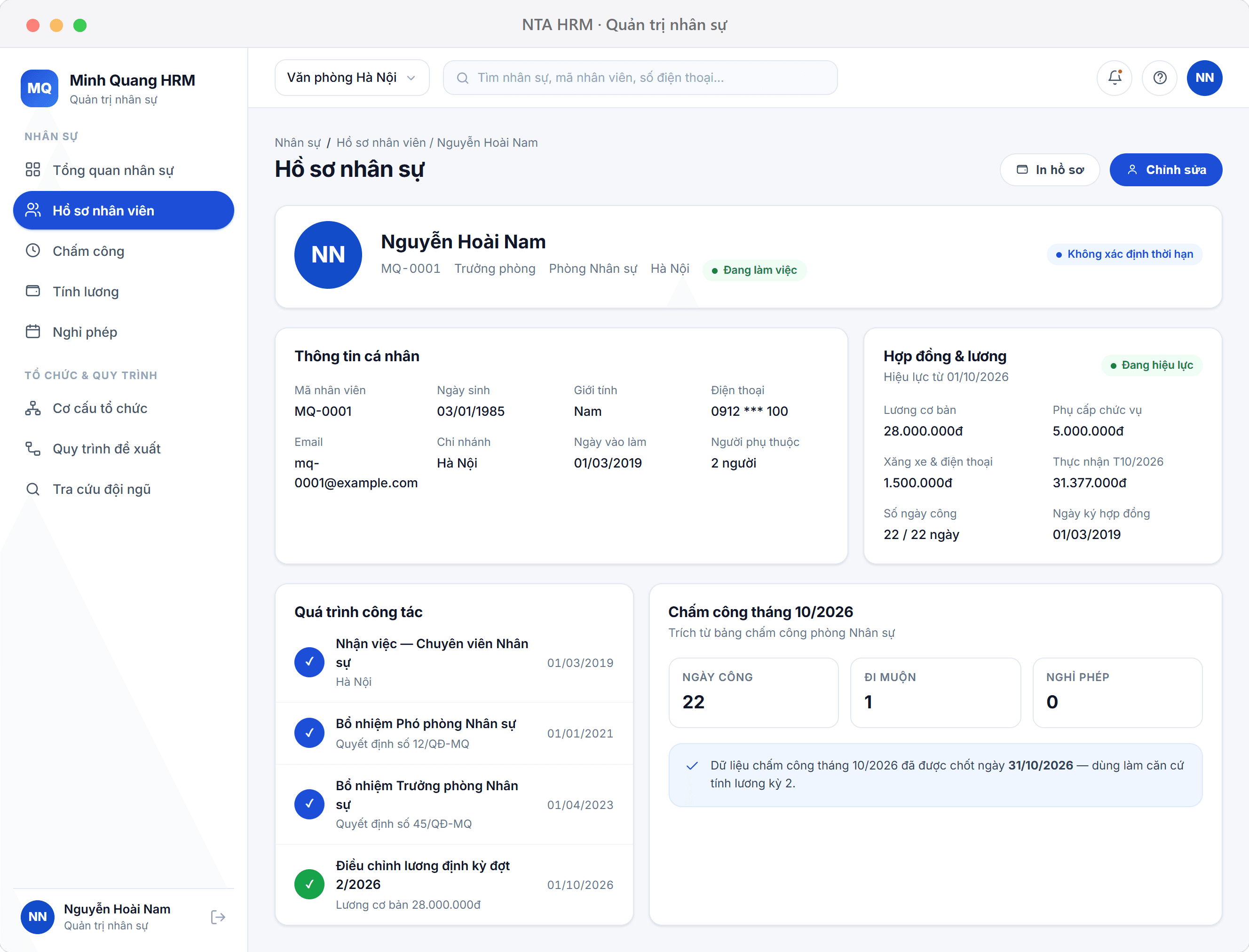The width and height of the screenshot is (1249, 952).
Task: Click Nhân sự breadcrumb link
Action: point(297,143)
